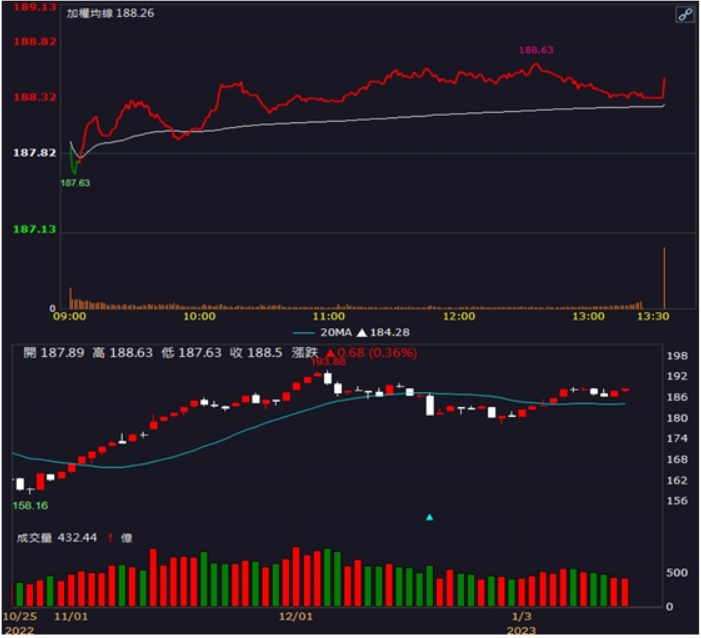Click the green 158.16 daily chart low label

click(30, 506)
